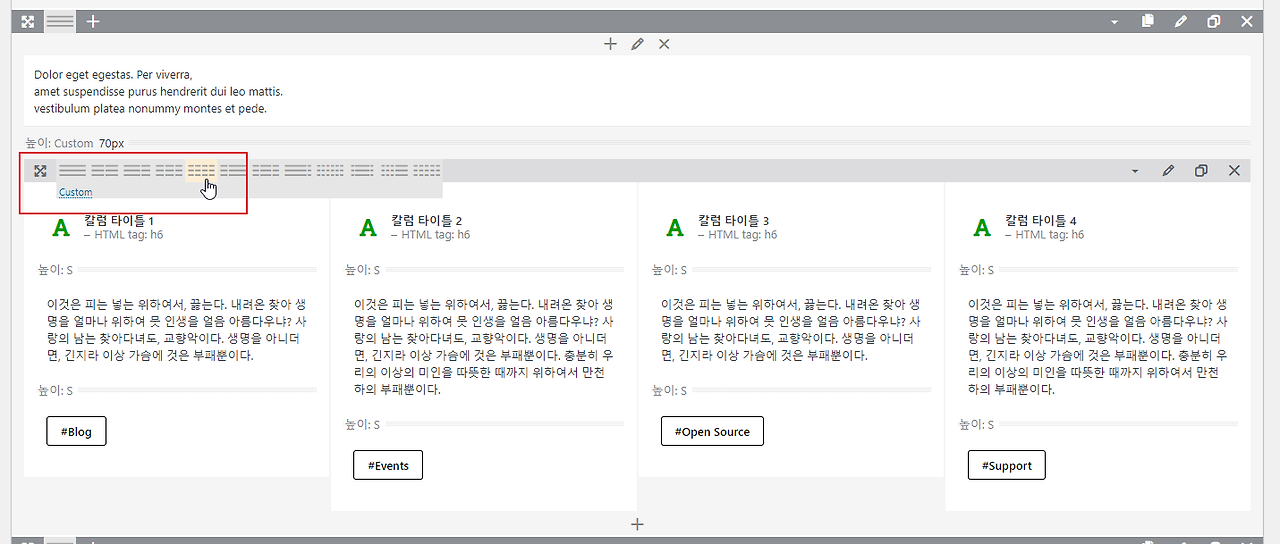This screenshot has height=544, width=1280.
Task: Choose the two equal columns layout
Action: (x=105, y=171)
